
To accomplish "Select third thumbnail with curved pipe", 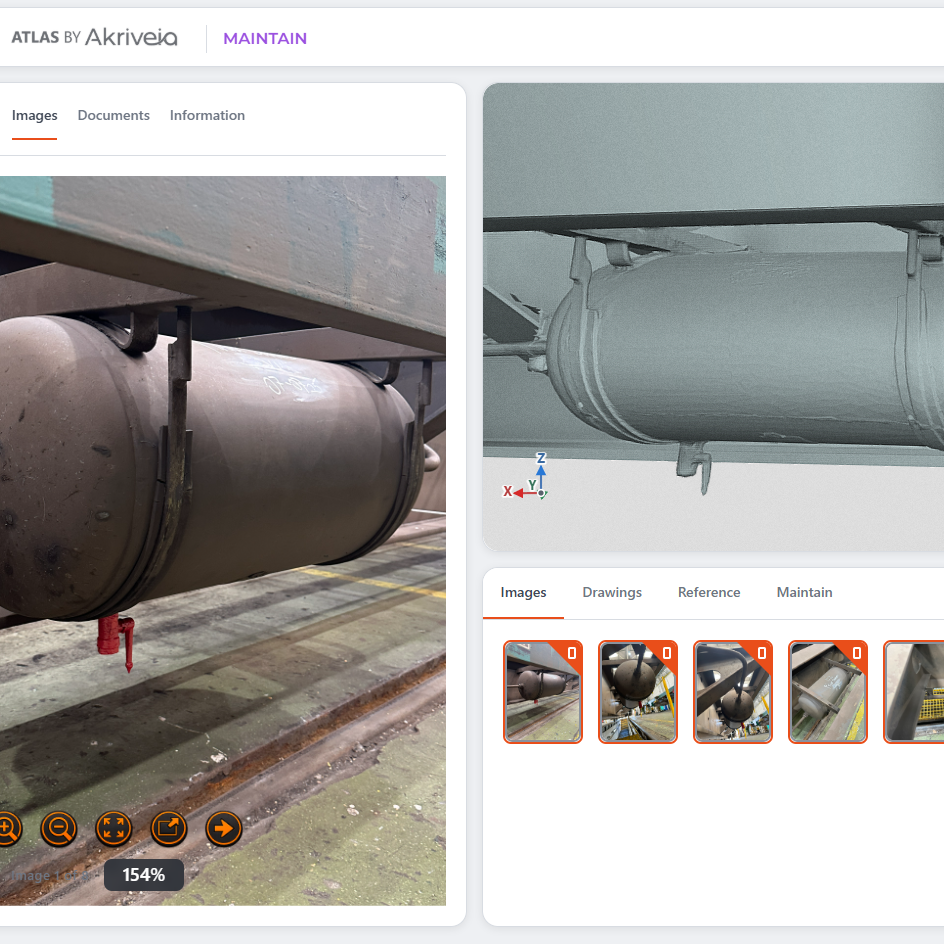I will [x=733, y=692].
